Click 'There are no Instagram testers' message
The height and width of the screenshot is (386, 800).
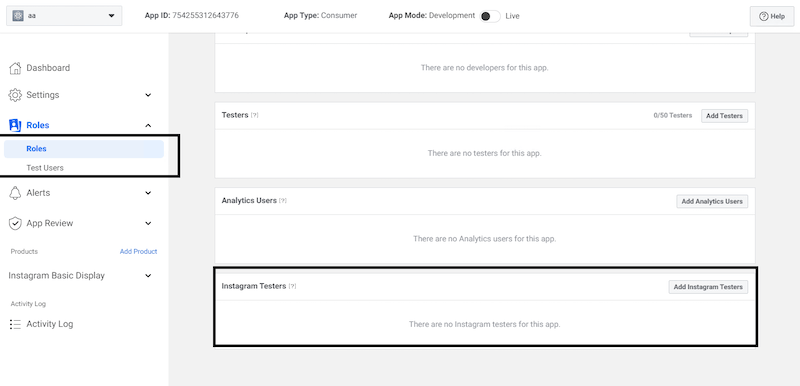point(485,324)
